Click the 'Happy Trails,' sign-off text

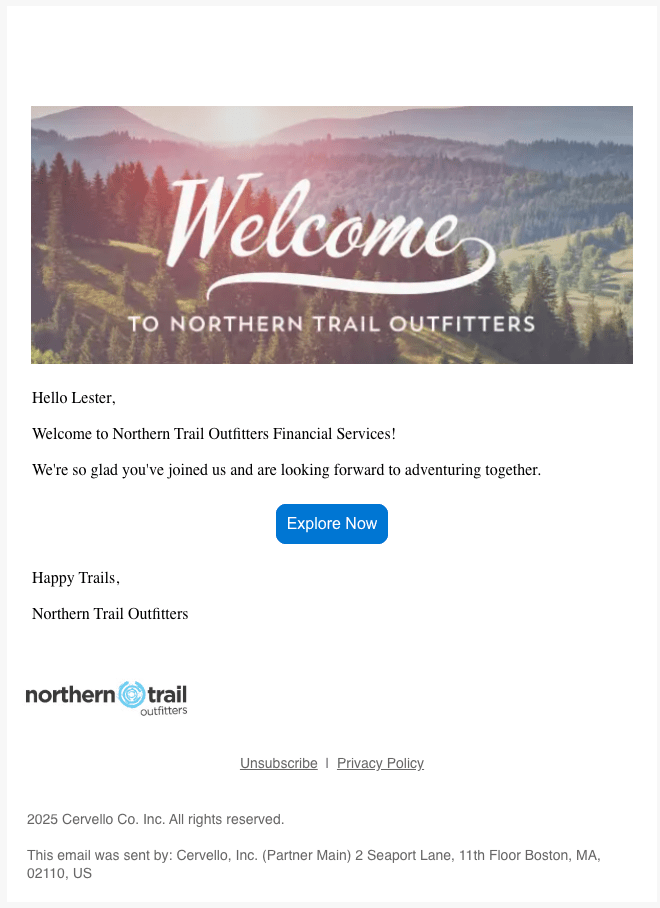click(76, 578)
